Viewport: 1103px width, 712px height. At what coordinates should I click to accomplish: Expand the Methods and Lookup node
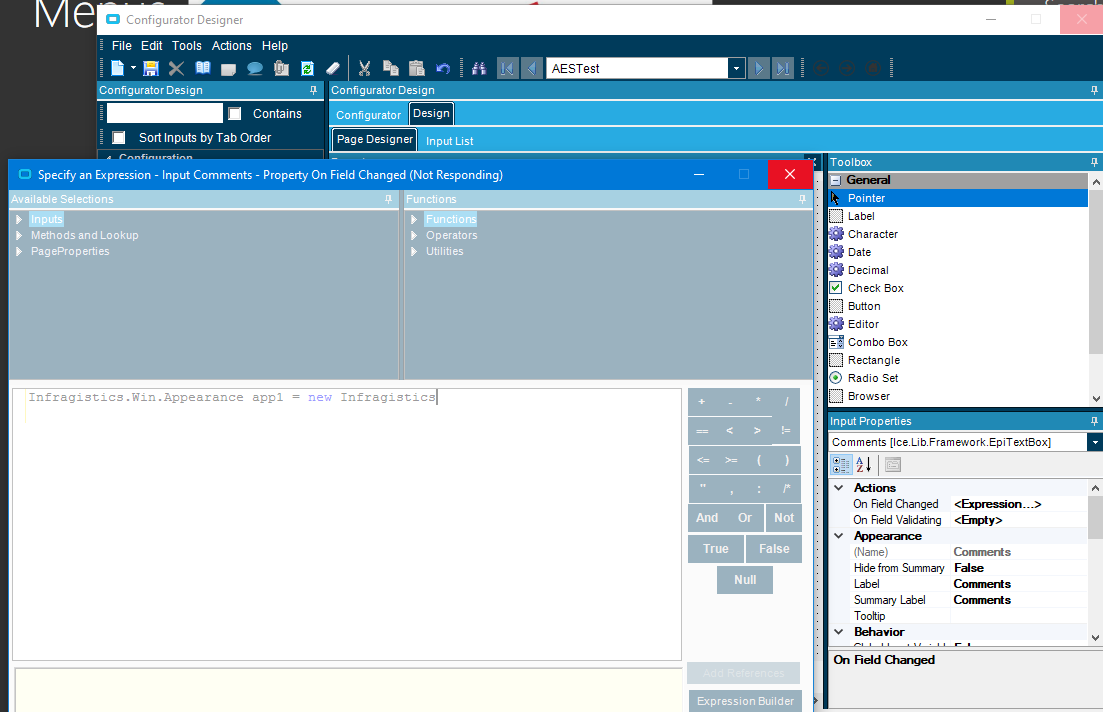[19, 235]
